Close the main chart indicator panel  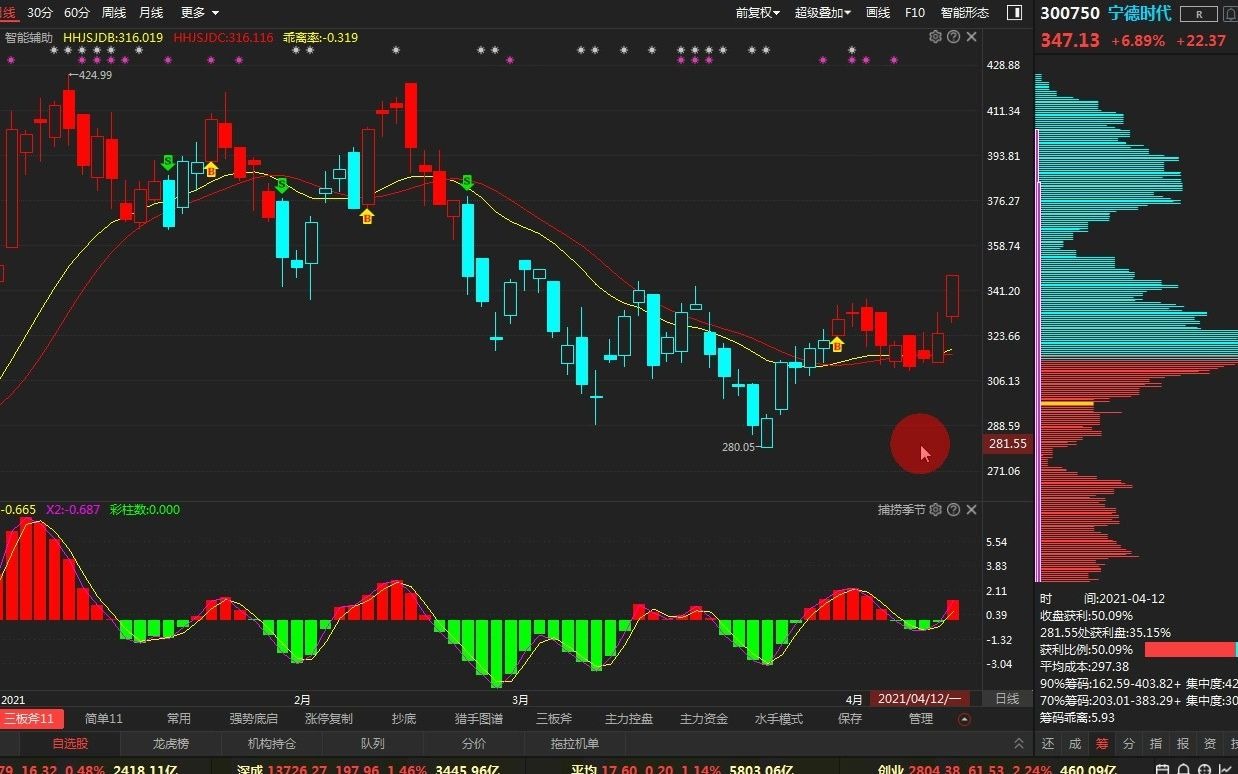coord(971,37)
